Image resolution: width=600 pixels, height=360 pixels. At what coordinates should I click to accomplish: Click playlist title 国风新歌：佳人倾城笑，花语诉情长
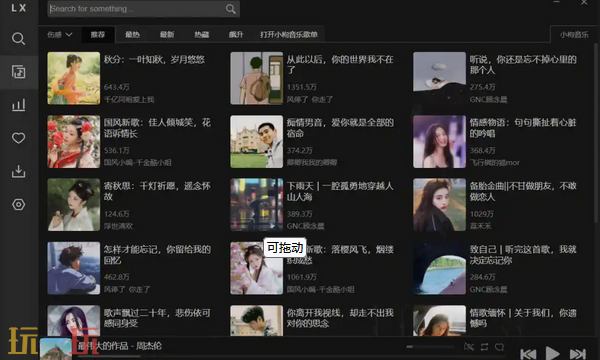tap(157, 128)
